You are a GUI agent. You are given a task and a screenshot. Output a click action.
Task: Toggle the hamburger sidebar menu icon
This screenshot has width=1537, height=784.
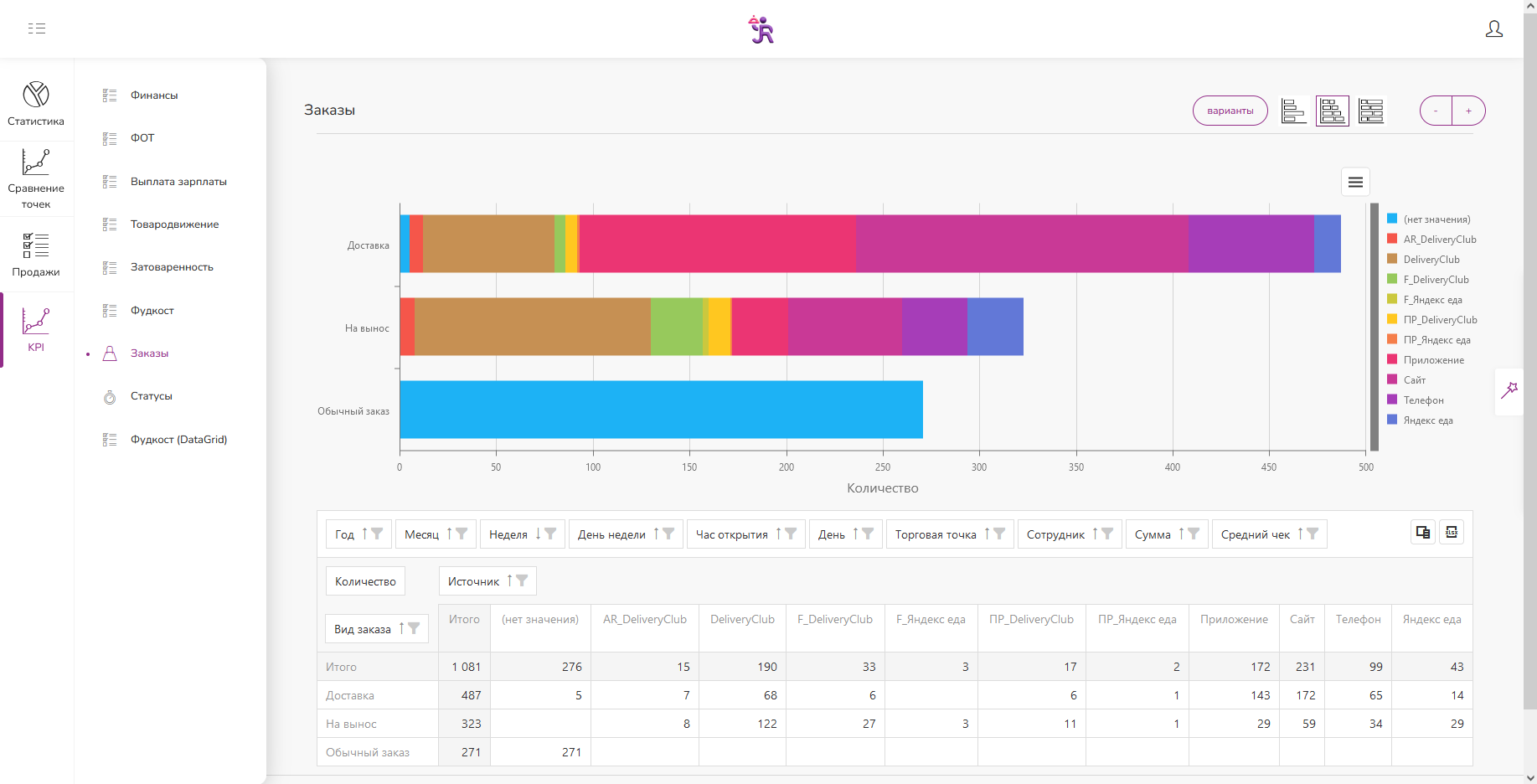point(37,28)
